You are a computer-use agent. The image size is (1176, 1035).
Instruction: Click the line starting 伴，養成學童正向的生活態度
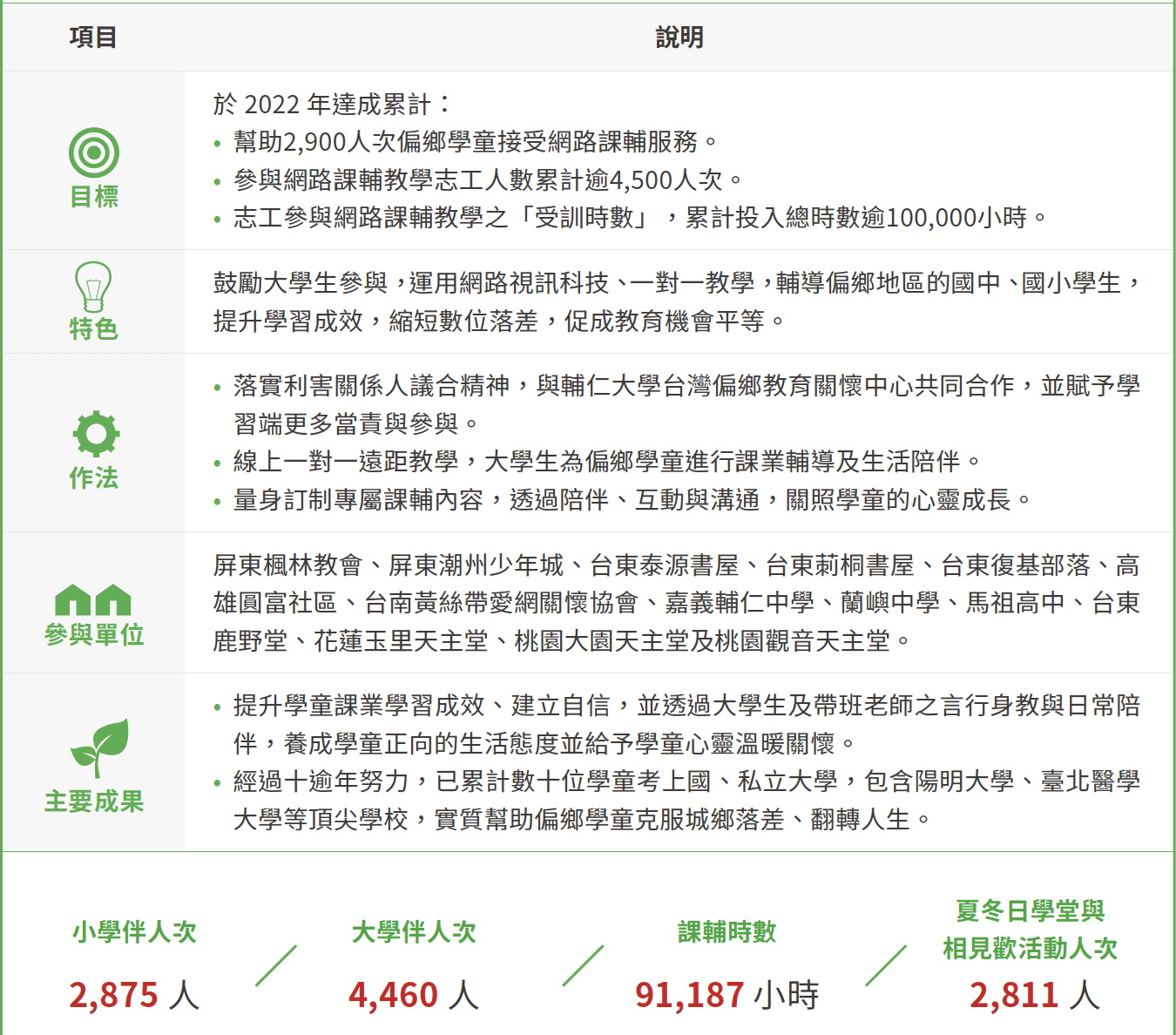click(x=545, y=744)
